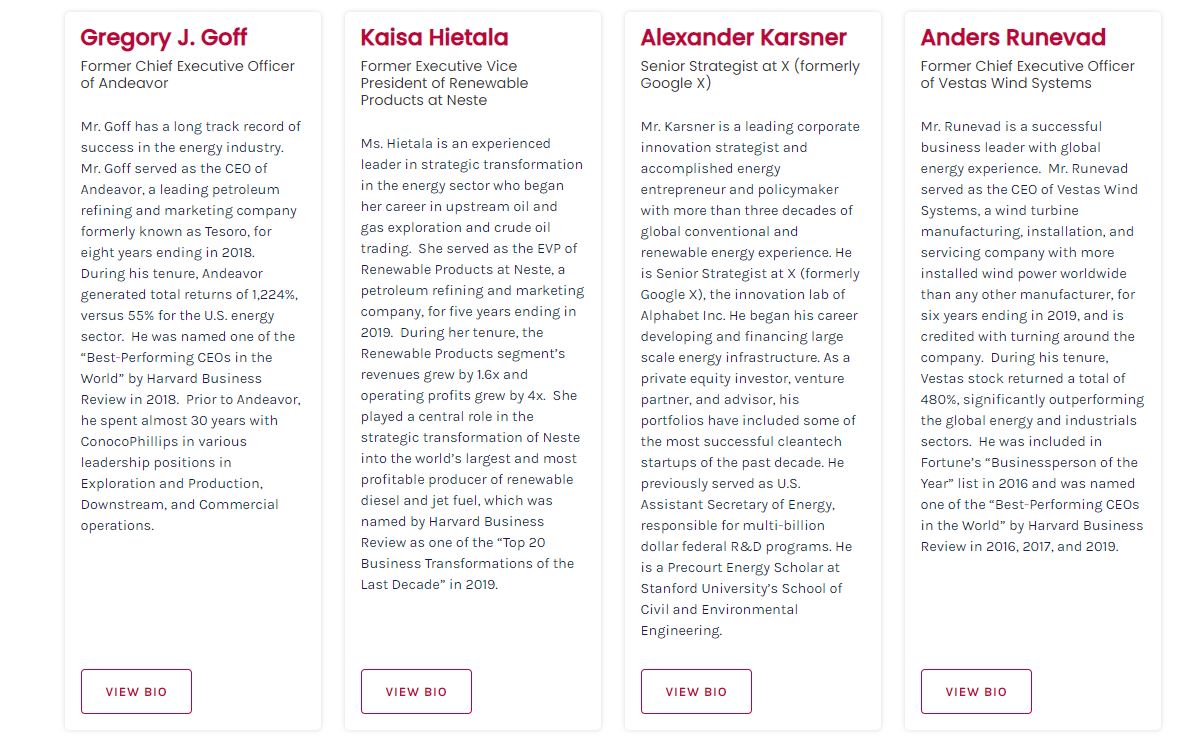View Alexander Karsner's full bio button
The height and width of the screenshot is (750, 1187).
point(696,691)
